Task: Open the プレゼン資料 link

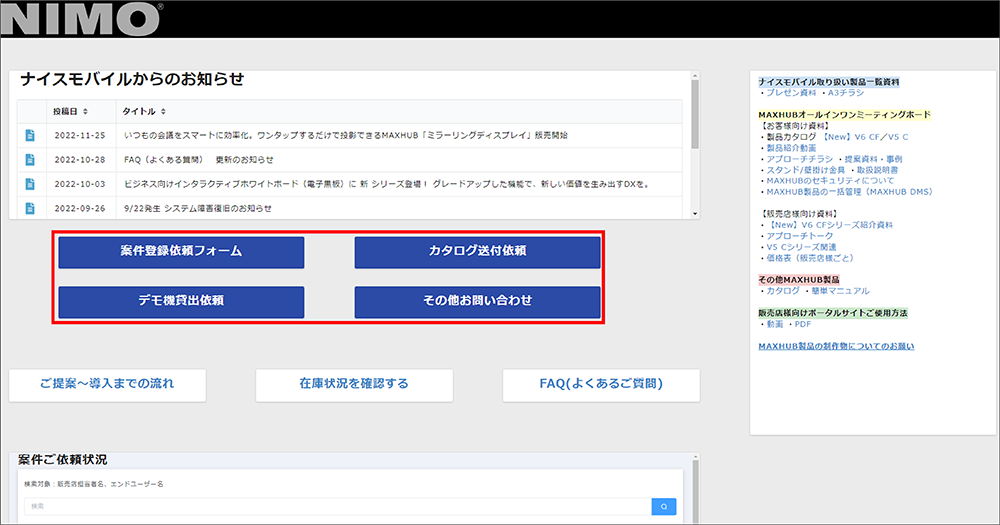Action: pyautogui.click(x=791, y=92)
